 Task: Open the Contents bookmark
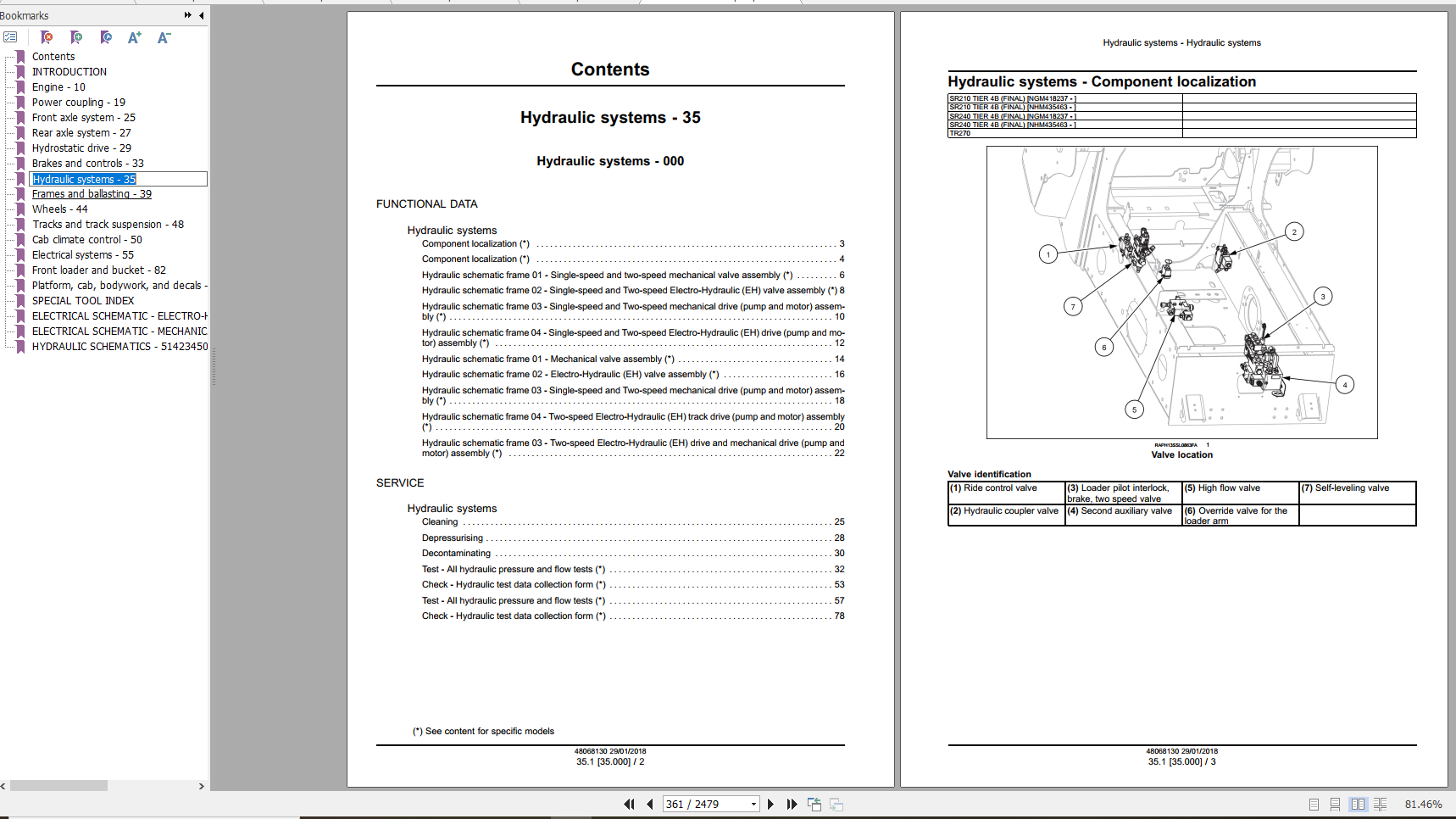[x=53, y=57]
